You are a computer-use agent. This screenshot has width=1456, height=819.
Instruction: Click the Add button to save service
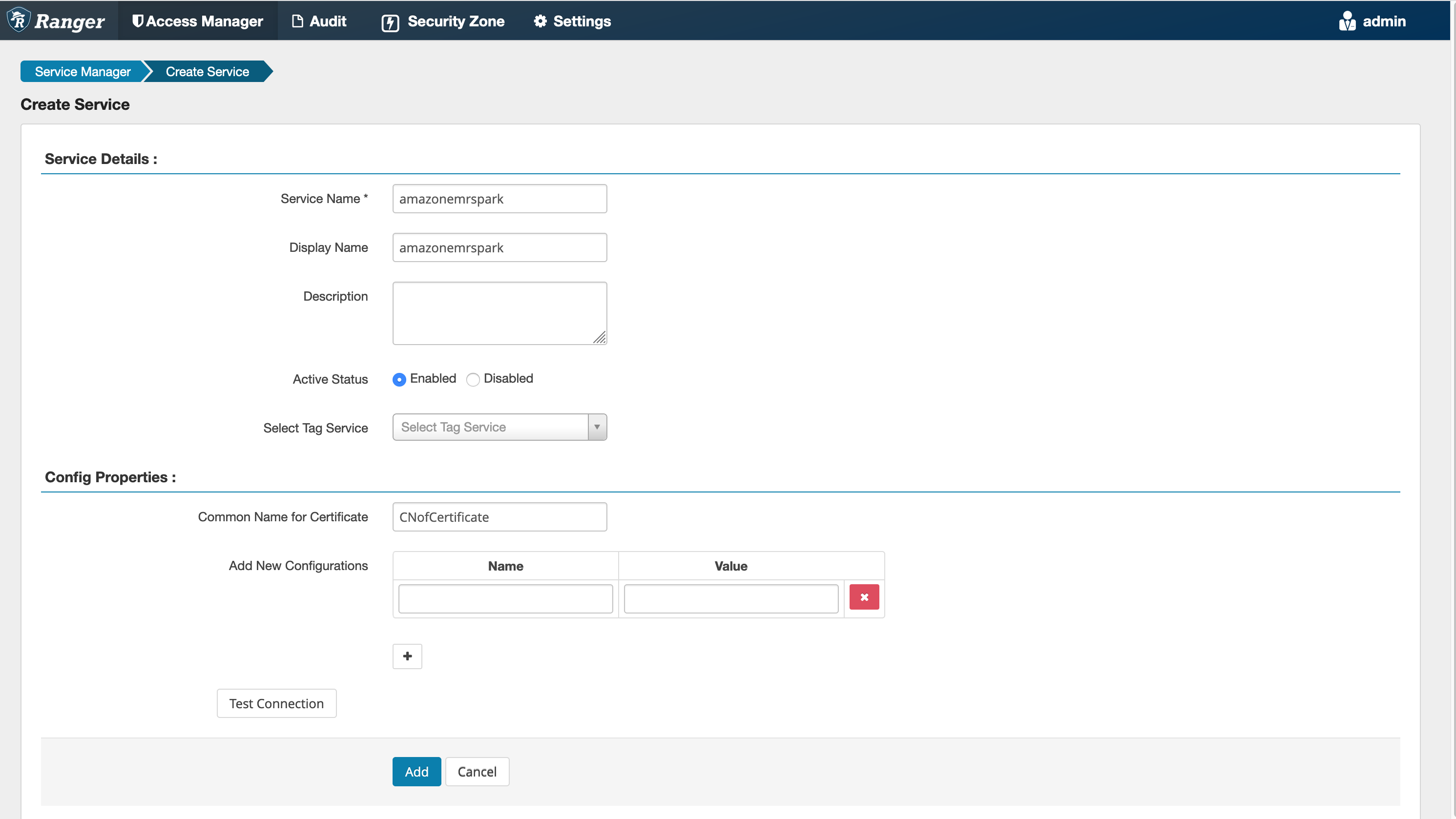[x=416, y=771]
